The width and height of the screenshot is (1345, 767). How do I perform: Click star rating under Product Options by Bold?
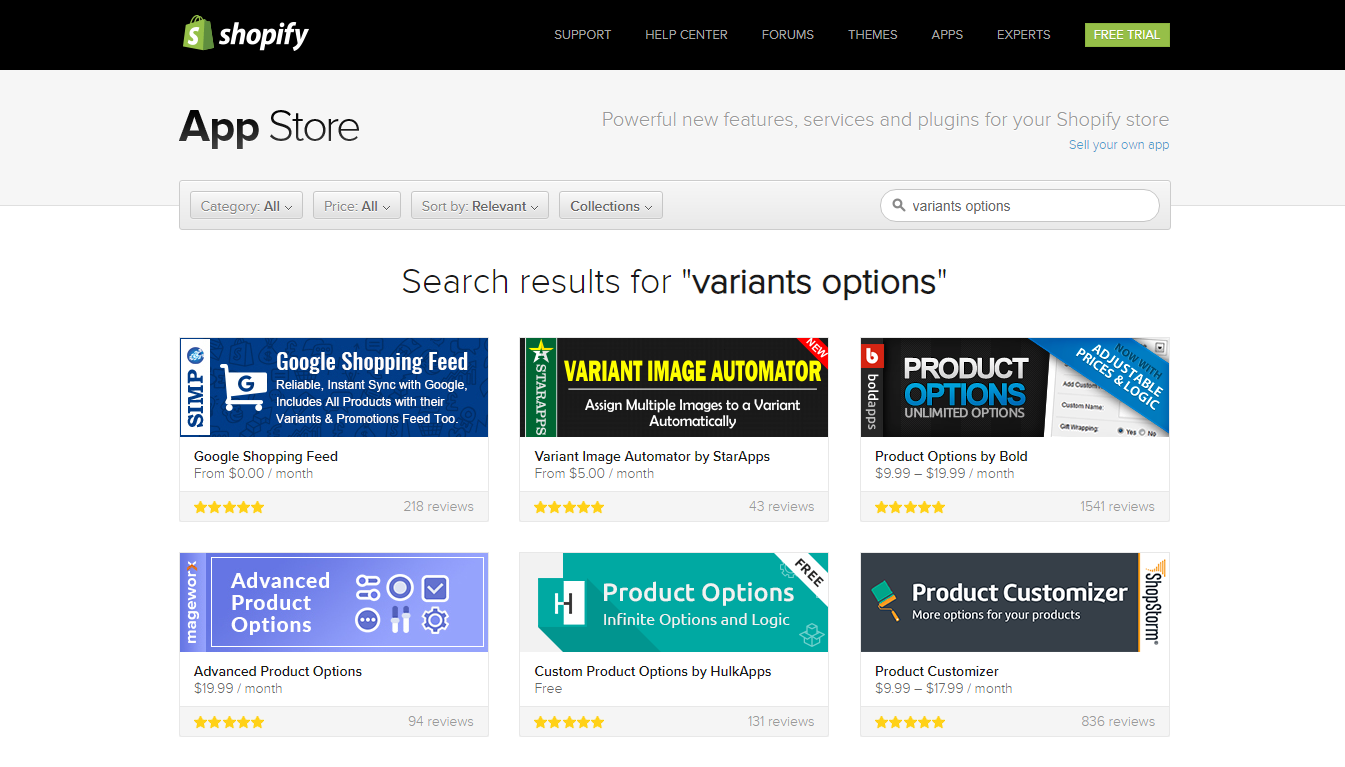910,507
